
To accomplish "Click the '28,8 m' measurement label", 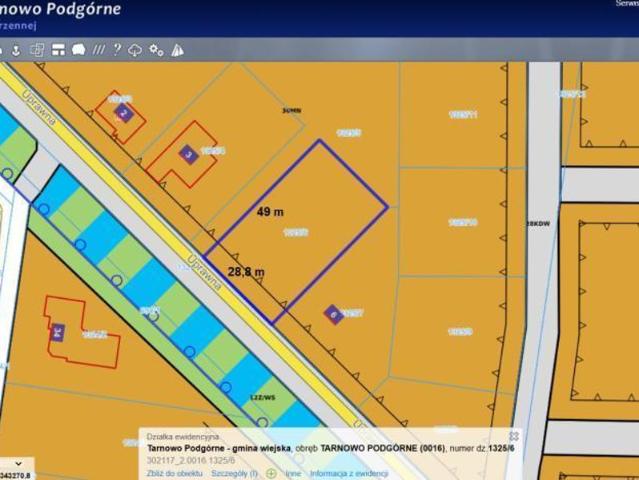I will (246, 271).
